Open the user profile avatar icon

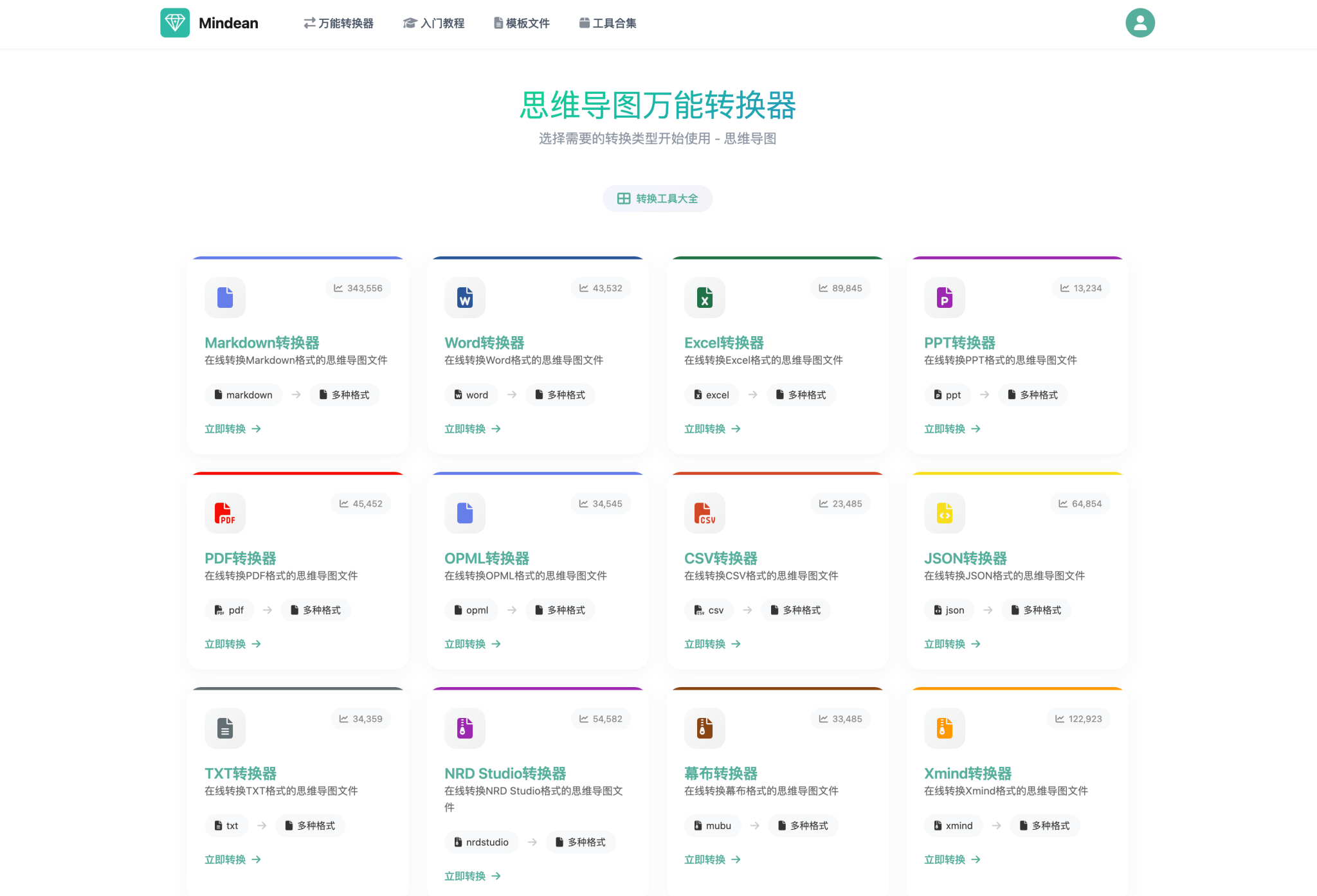[1140, 23]
